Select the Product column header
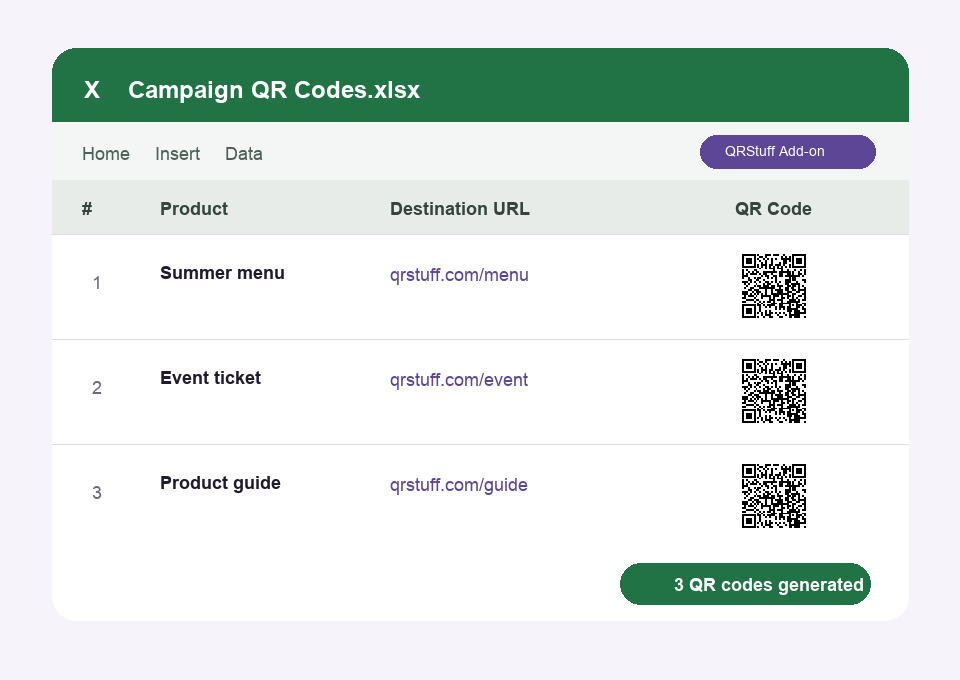 click(x=193, y=209)
